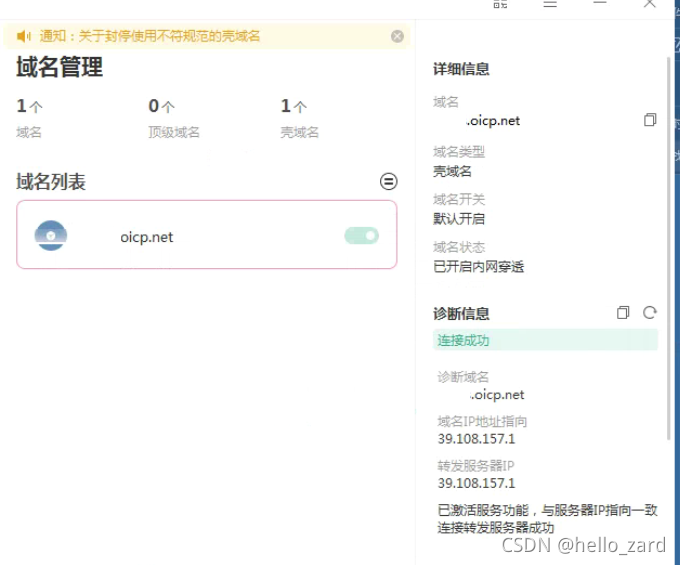Open the QR code icon in title bar
The height and width of the screenshot is (565, 680).
click(500, 4)
